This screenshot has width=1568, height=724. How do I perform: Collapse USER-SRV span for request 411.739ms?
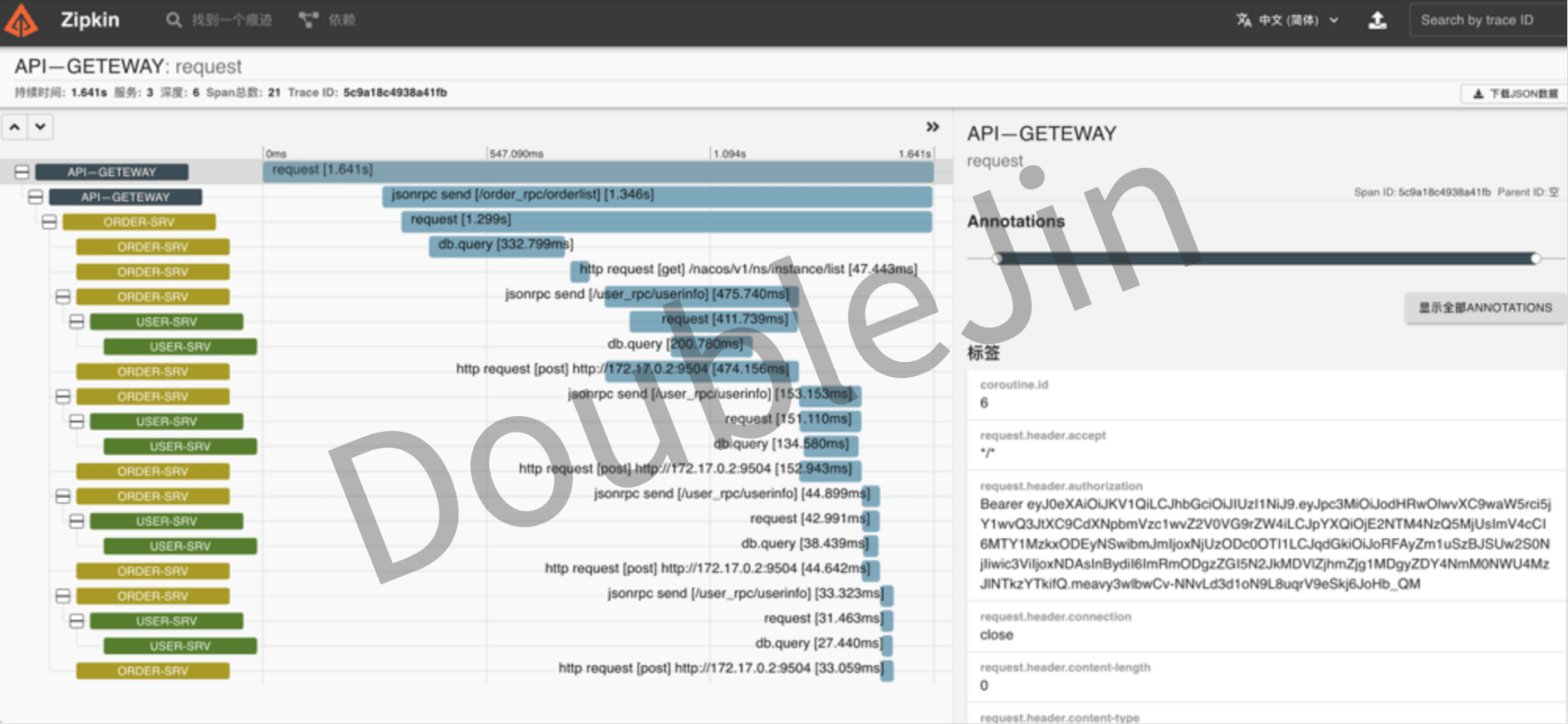[x=77, y=322]
